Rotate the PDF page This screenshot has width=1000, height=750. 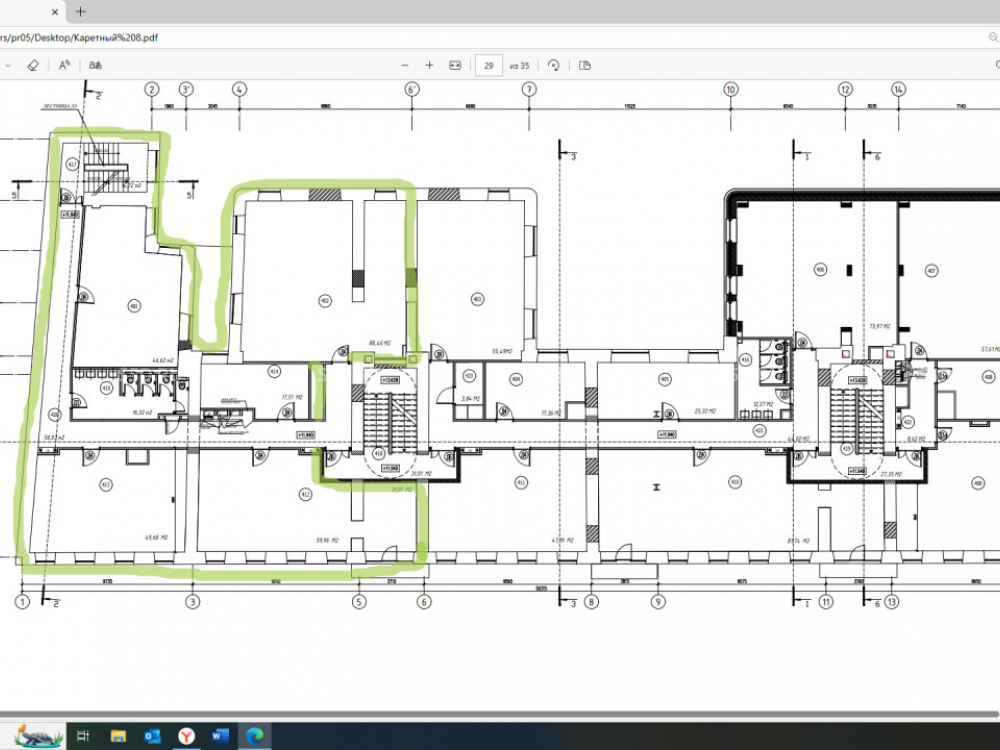coord(553,65)
